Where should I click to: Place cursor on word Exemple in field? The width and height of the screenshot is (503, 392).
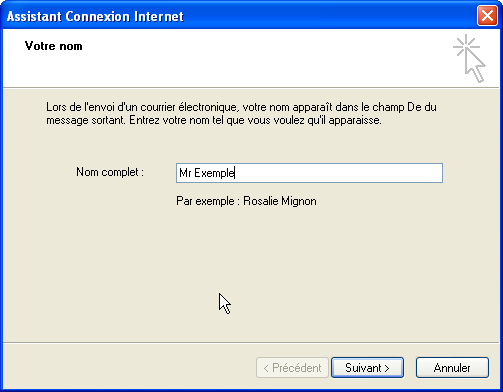pyautogui.click(x=214, y=173)
